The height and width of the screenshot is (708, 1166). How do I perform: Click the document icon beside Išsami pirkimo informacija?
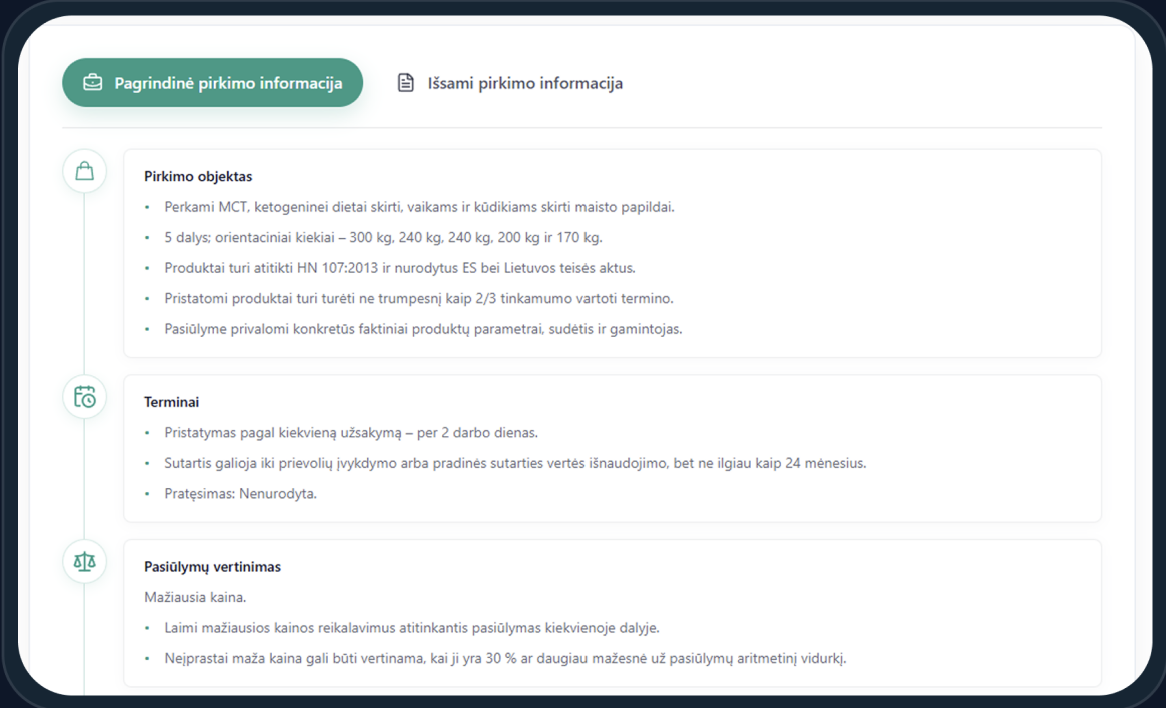pyautogui.click(x=405, y=83)
